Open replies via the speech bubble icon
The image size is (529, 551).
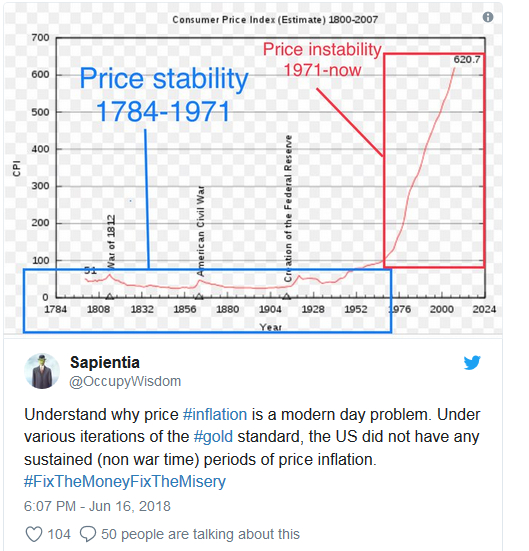coord(88,534)
